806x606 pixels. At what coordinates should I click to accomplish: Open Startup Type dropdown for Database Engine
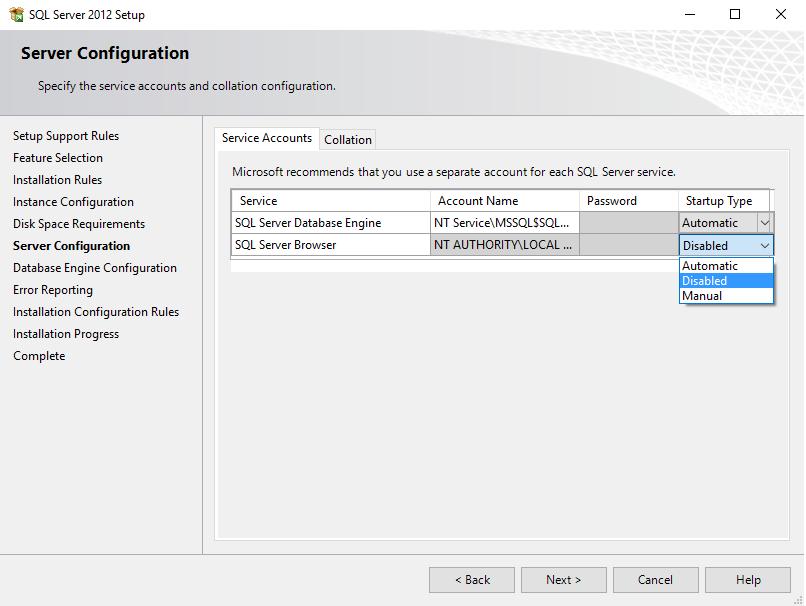pos(764,223)
